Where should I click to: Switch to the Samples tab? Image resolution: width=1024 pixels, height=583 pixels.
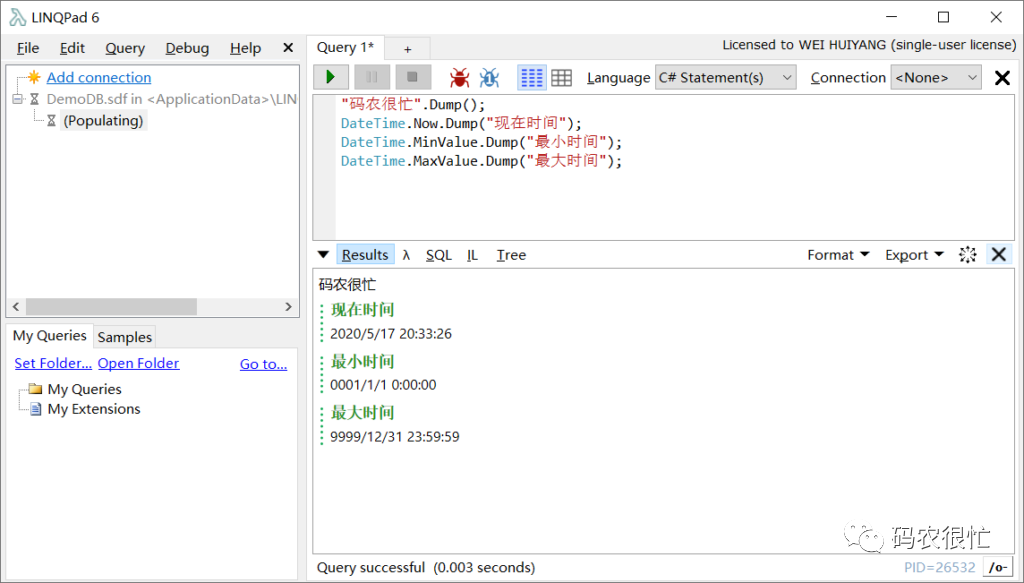[125, 337]
